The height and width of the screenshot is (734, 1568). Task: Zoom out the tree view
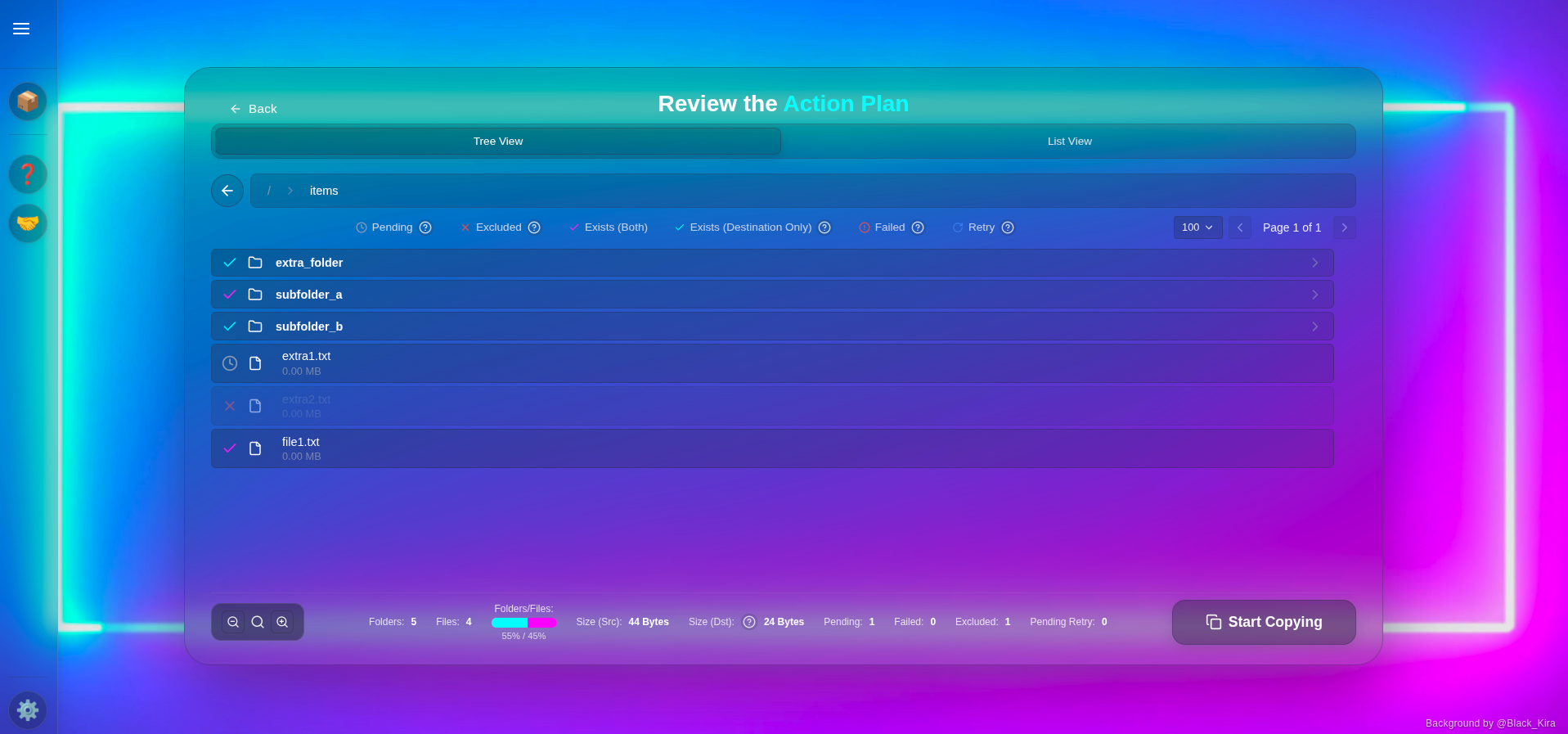tap(233, 622)
